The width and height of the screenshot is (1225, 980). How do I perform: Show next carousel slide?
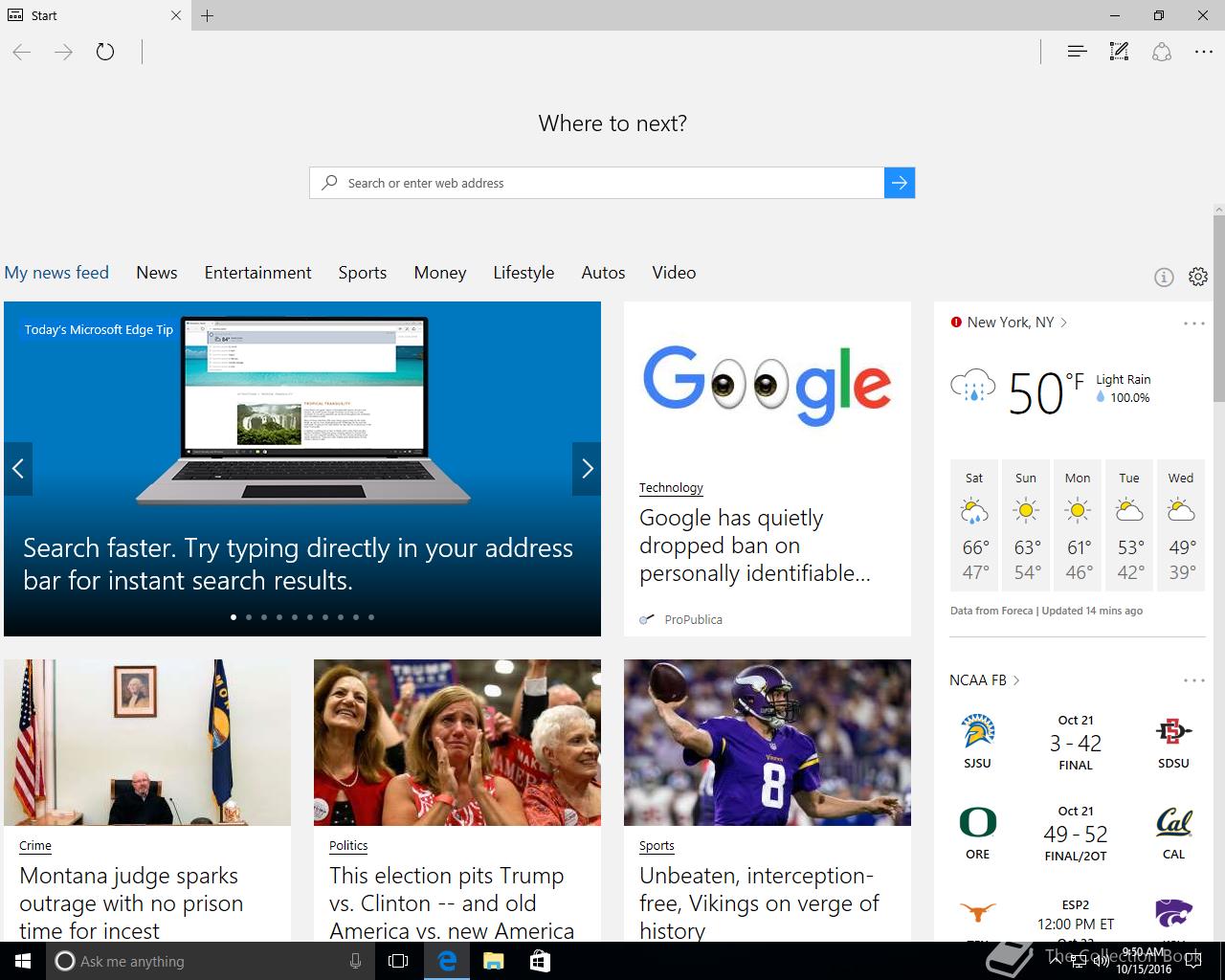click(x=587, y=469)
